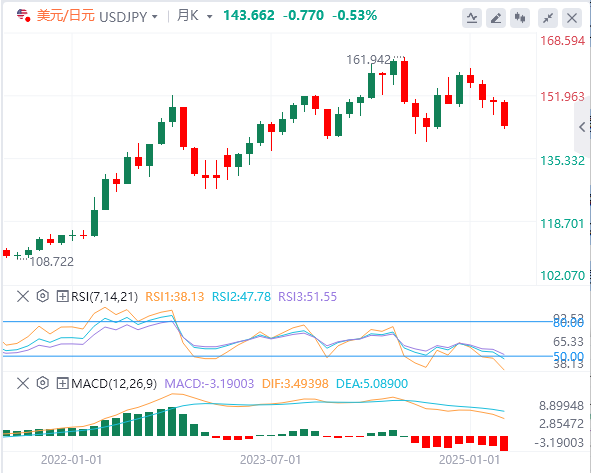Click the 102.070 price axis label
This screenshot has height=473, width=591.
(562, 276)
